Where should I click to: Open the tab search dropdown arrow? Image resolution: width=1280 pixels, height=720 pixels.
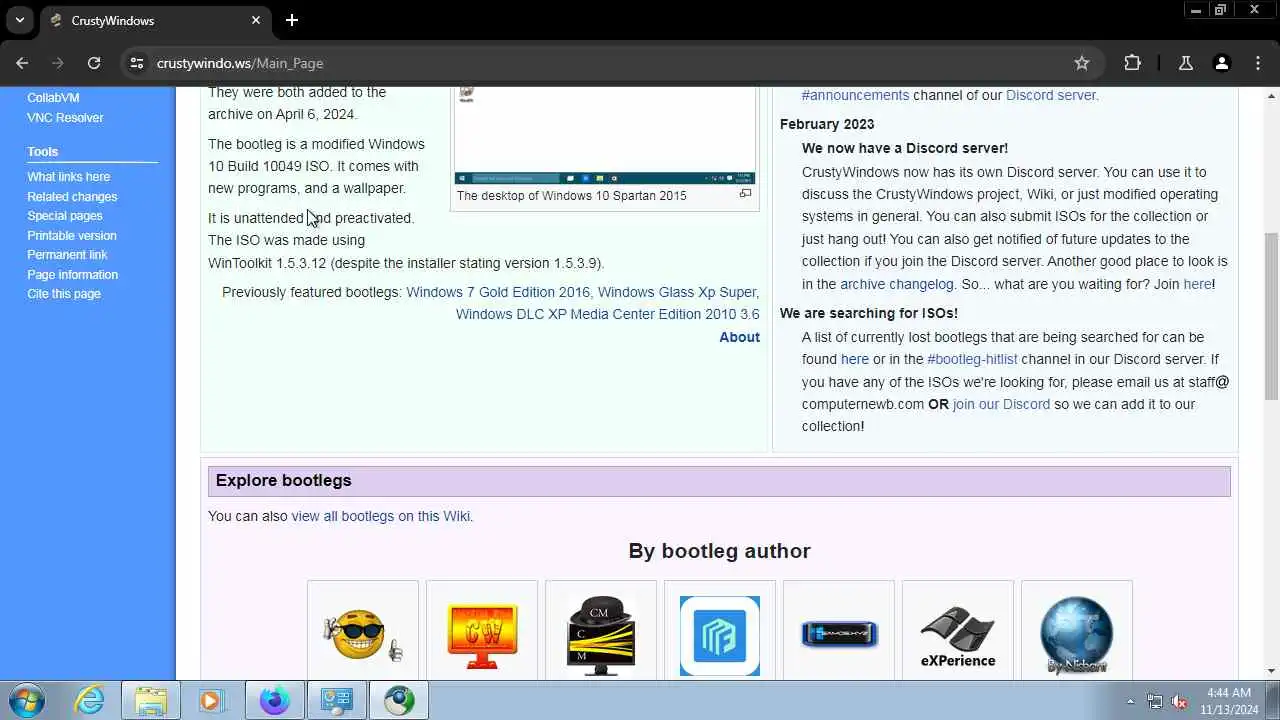tap(19, 20)
